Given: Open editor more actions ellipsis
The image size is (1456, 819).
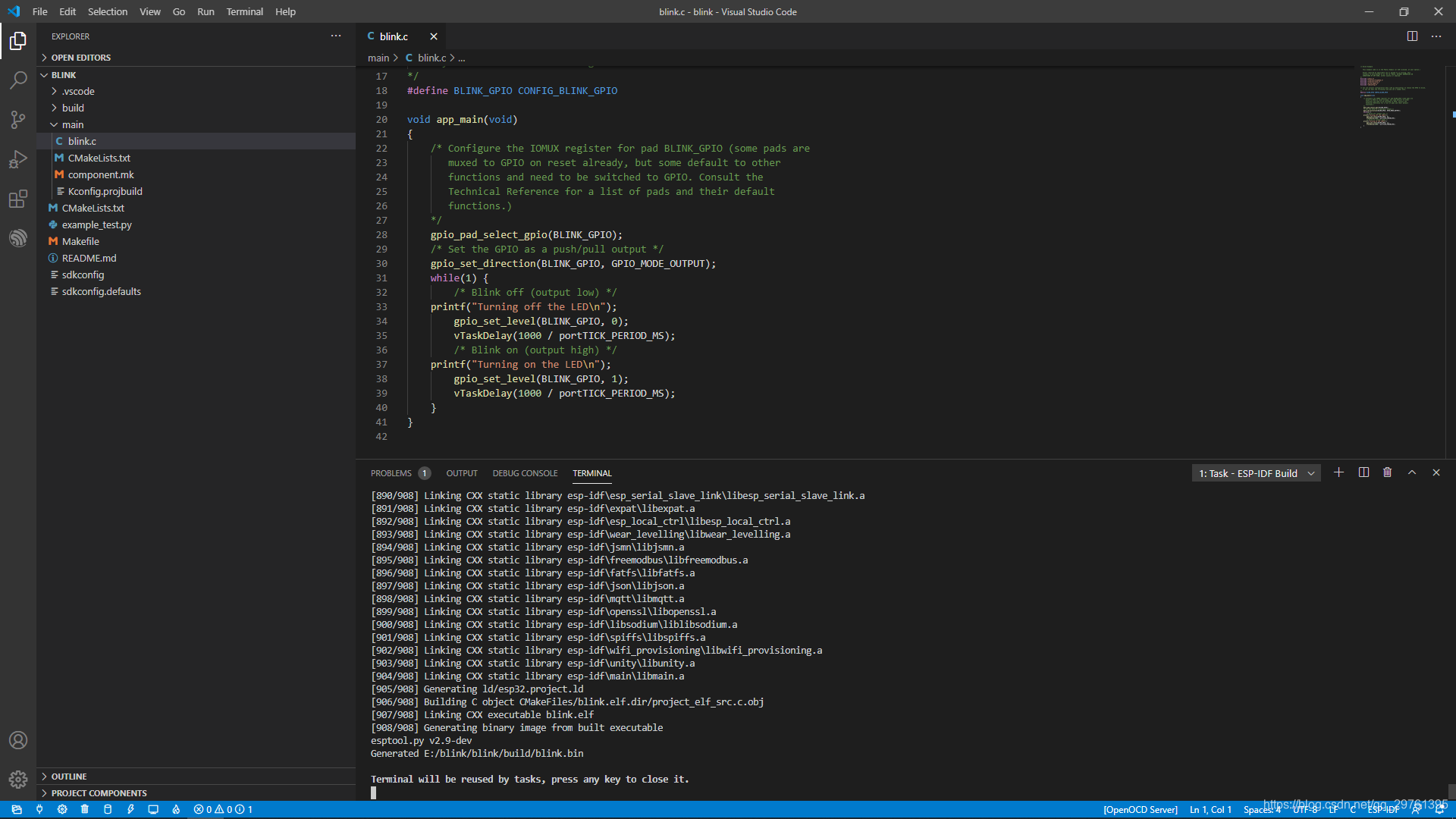Looking at the screenshot, I should 1436,36.
